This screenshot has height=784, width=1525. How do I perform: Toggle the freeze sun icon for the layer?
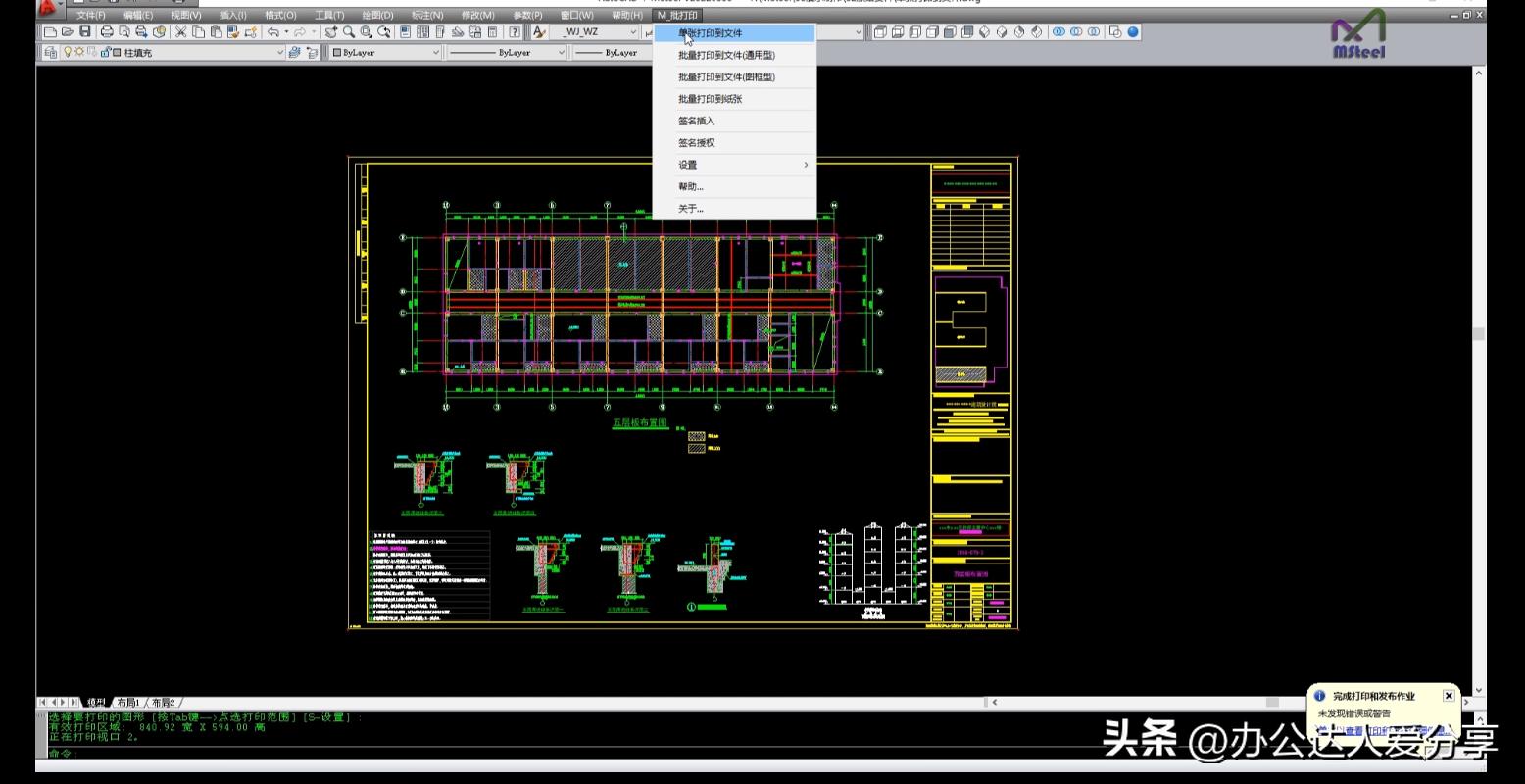79,53
